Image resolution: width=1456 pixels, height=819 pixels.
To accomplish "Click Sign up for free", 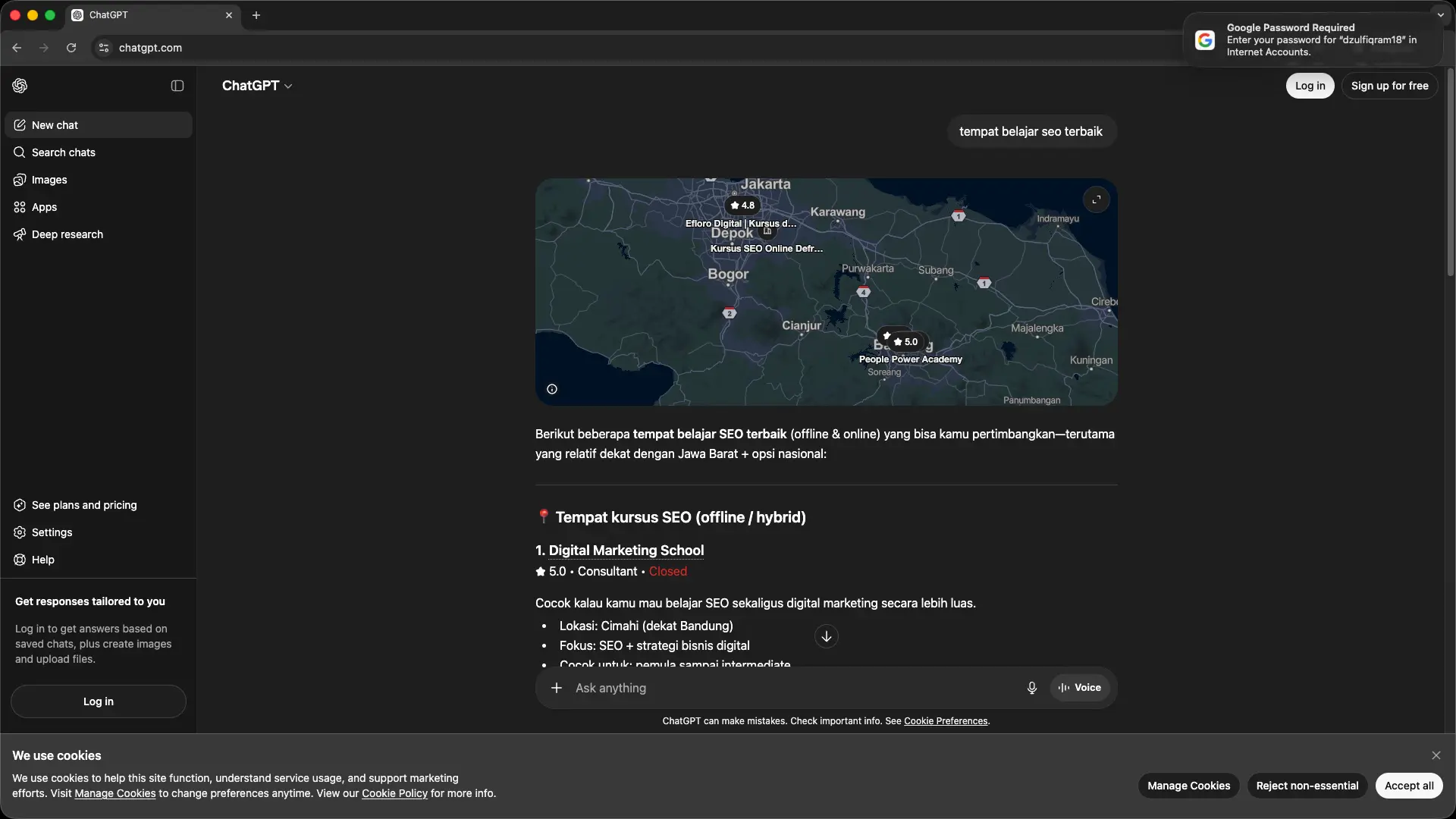I will (x=1389, y=86).
